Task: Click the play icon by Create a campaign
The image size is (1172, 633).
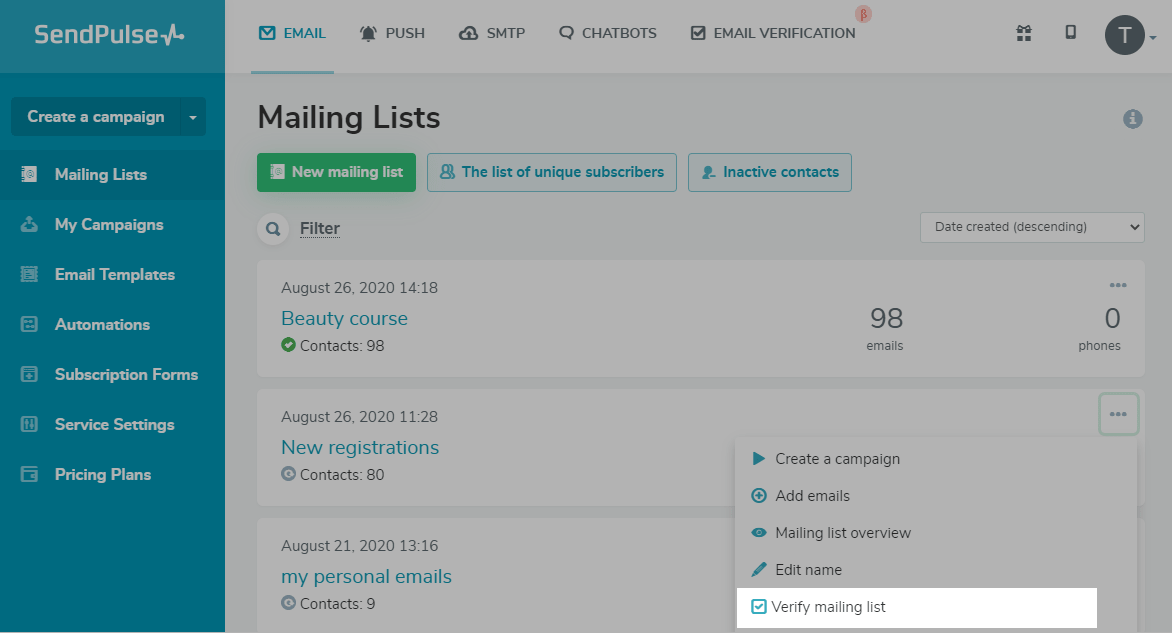Action: click(x=759, y=458)
